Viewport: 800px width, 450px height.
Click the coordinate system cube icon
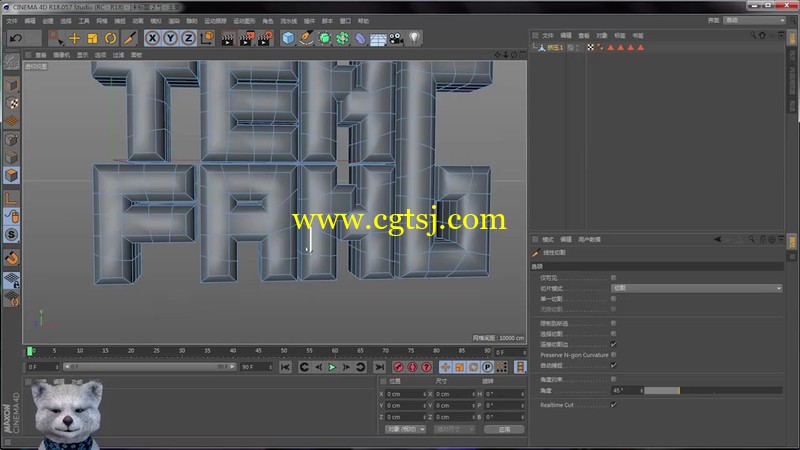(207, 38)
